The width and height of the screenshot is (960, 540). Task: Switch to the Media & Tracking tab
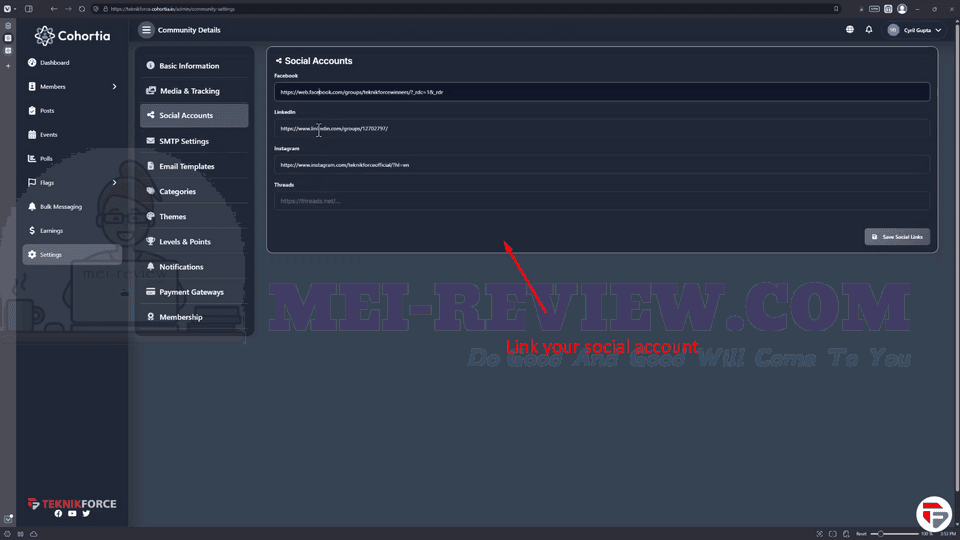click(194, 91)
